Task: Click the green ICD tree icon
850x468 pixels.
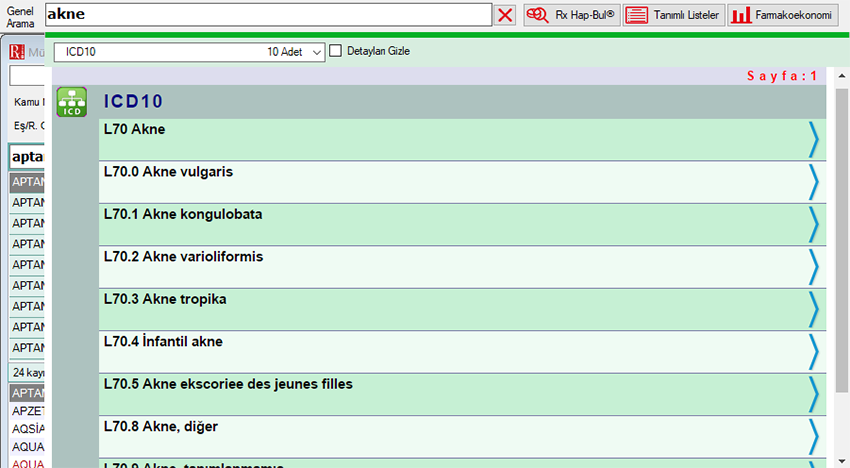Action: pyautogui.click(x=71, y=102)
